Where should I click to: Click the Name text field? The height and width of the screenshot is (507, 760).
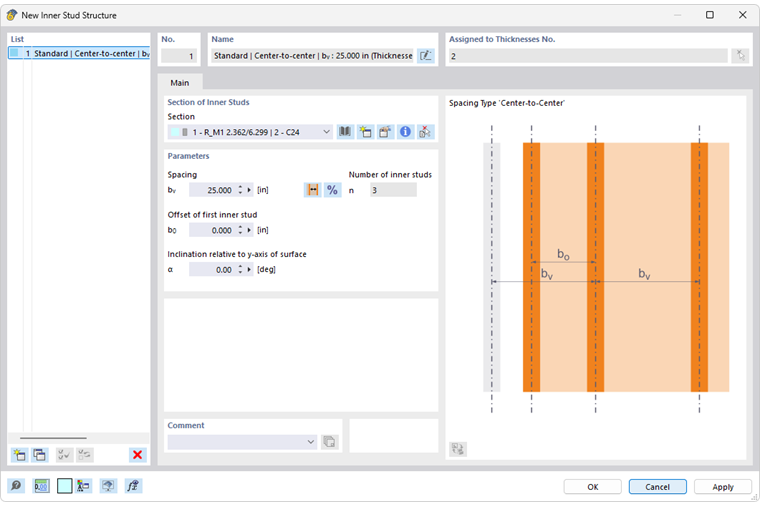click(x=313, y=56)
